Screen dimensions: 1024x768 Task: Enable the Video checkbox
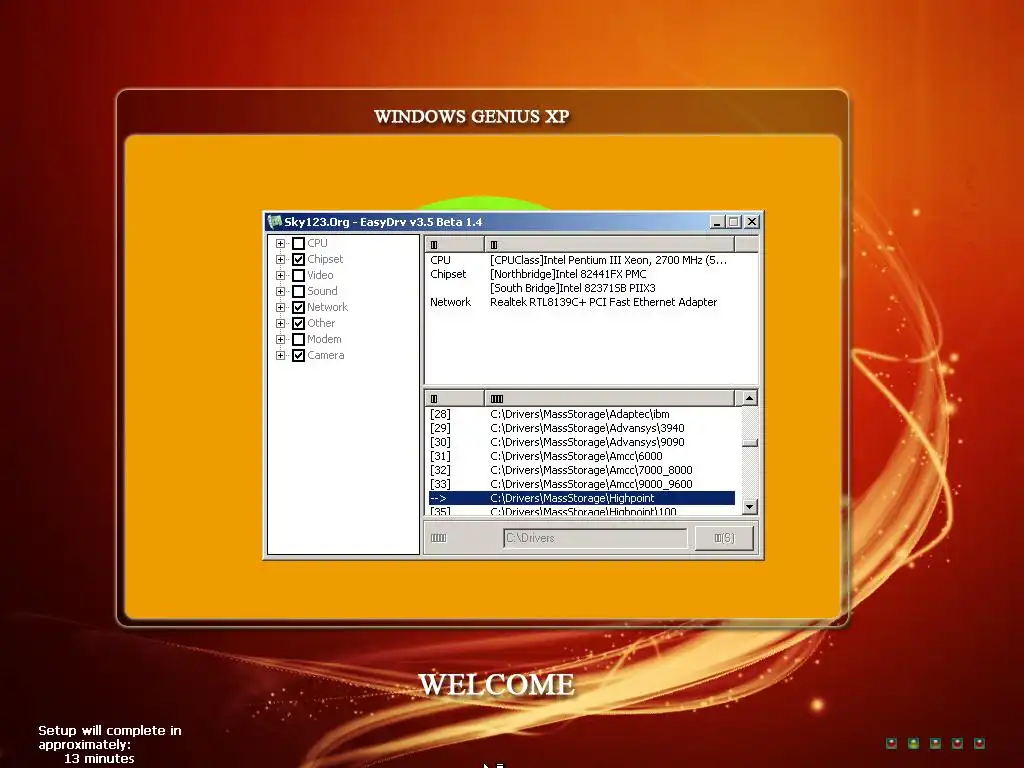pyautogui.click(x=298, y=276)
